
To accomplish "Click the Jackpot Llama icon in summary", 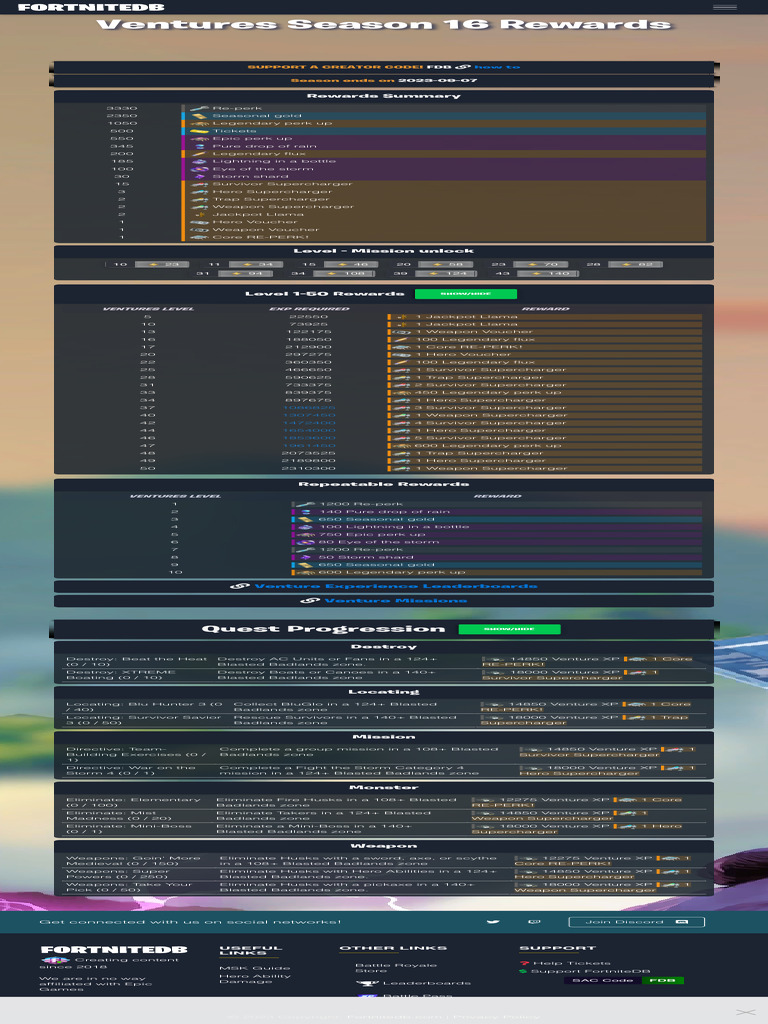I will click(200, 214).
